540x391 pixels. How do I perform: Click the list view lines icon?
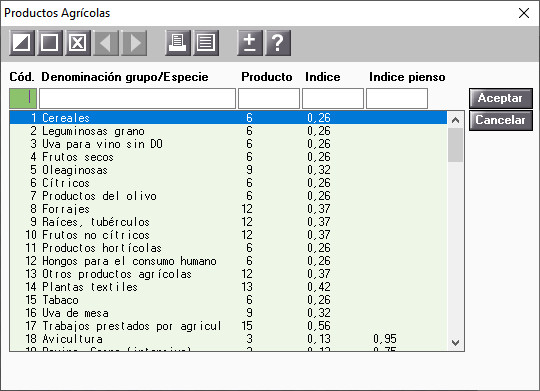pos(206,43)
